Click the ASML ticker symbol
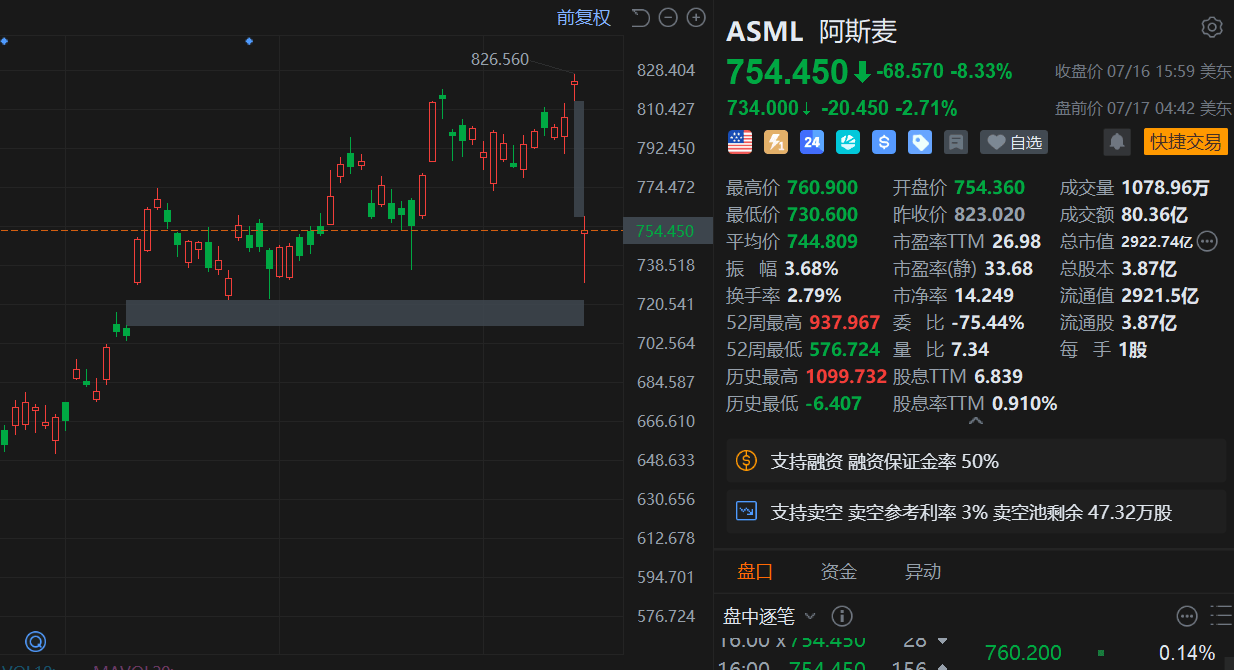1234x670 pixels. (765, 31)
